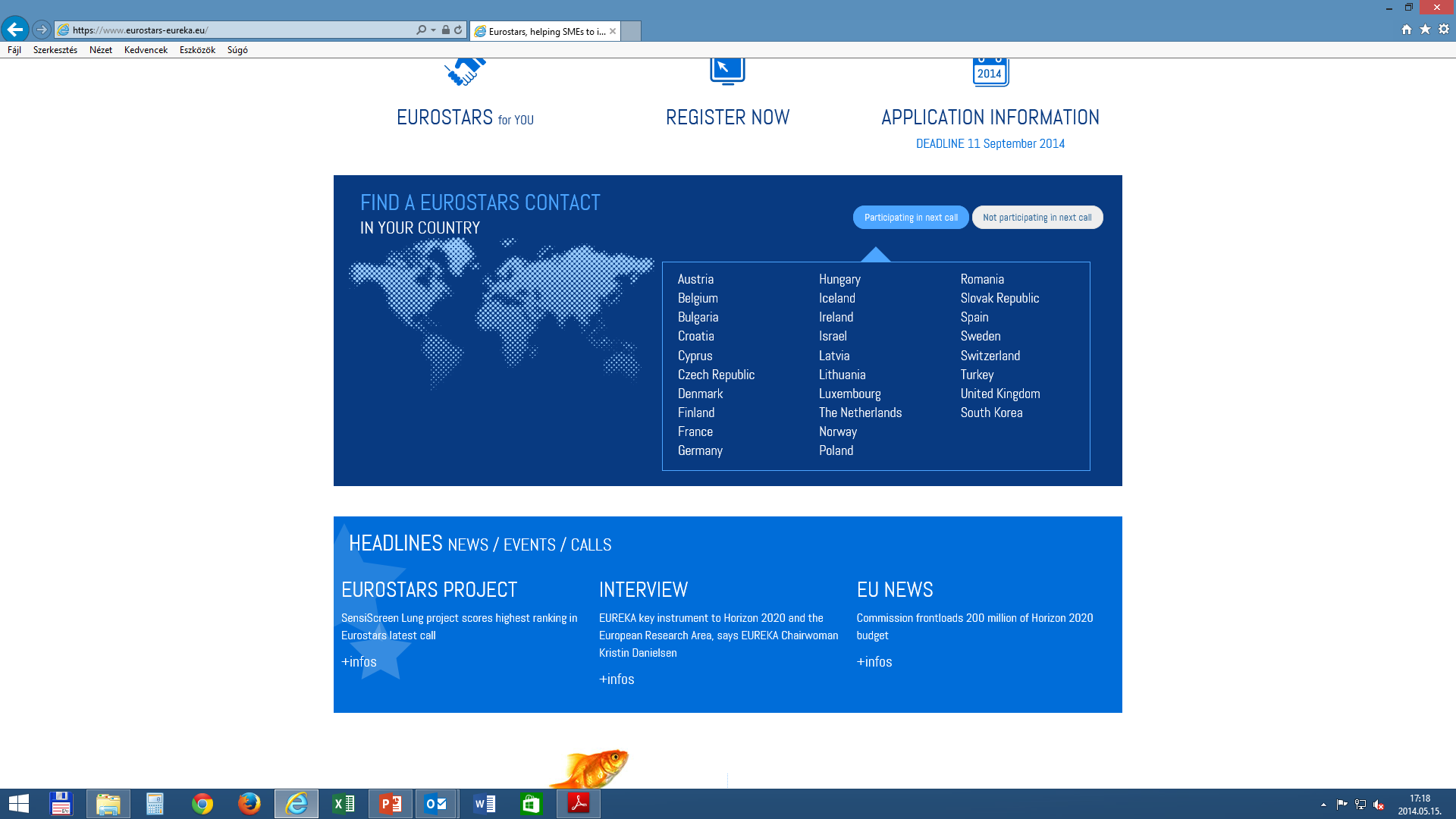1456x819 pixels.
Task: Open +infos under EU News
Action: click(874, 662)
